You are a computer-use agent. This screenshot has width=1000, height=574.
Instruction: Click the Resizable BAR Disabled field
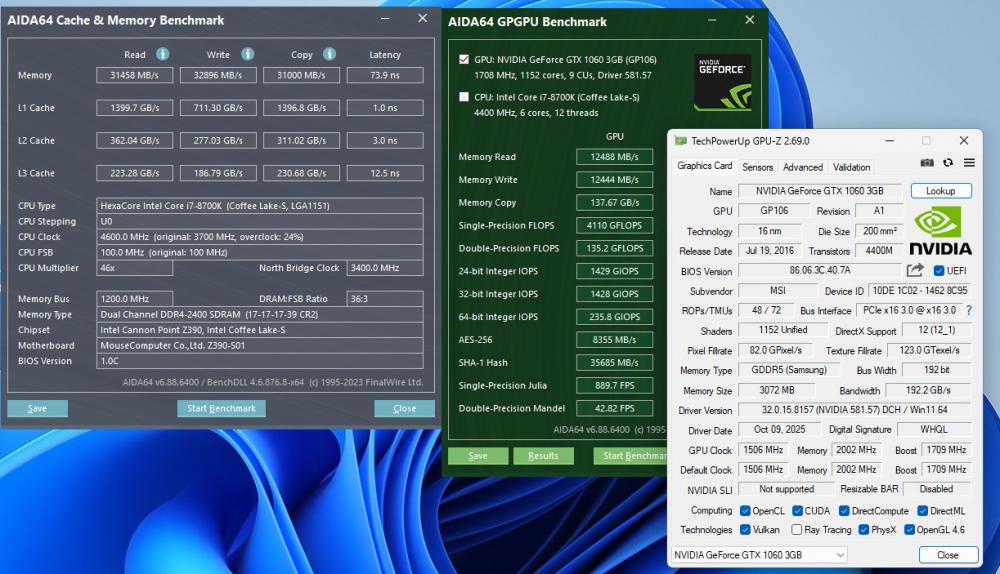[936, 489]
